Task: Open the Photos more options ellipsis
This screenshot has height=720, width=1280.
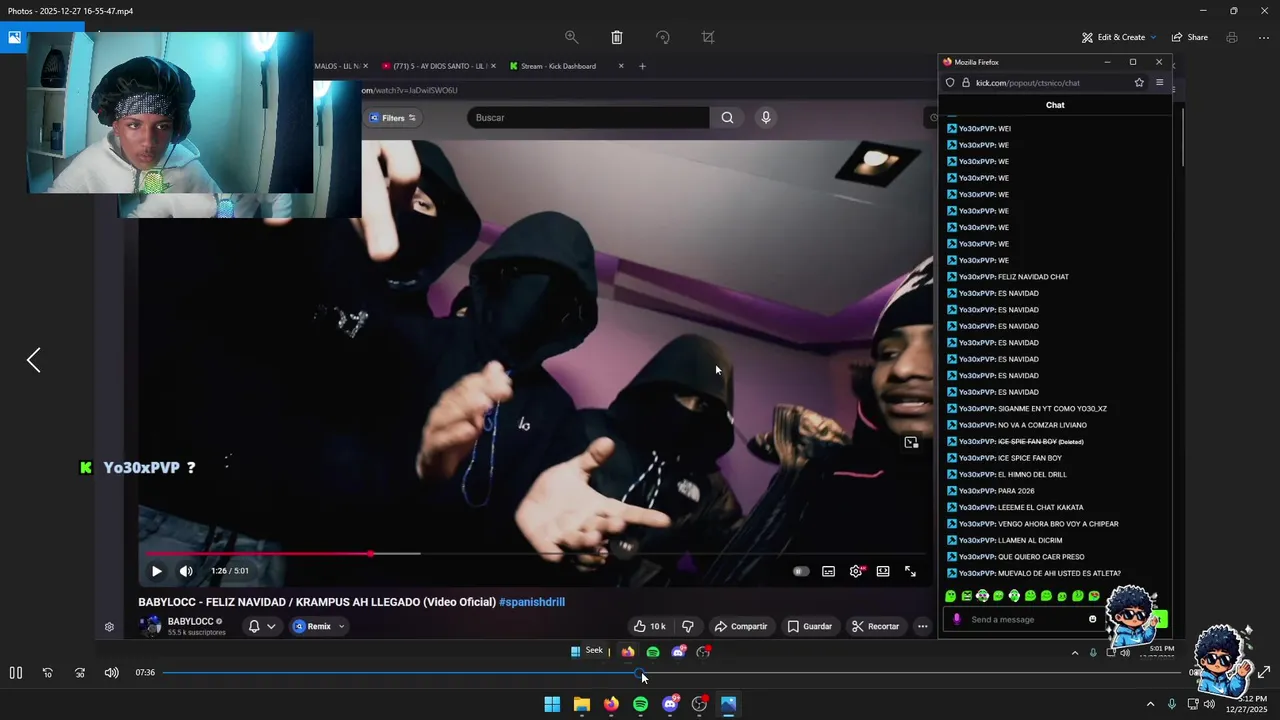Action: 1264,37
